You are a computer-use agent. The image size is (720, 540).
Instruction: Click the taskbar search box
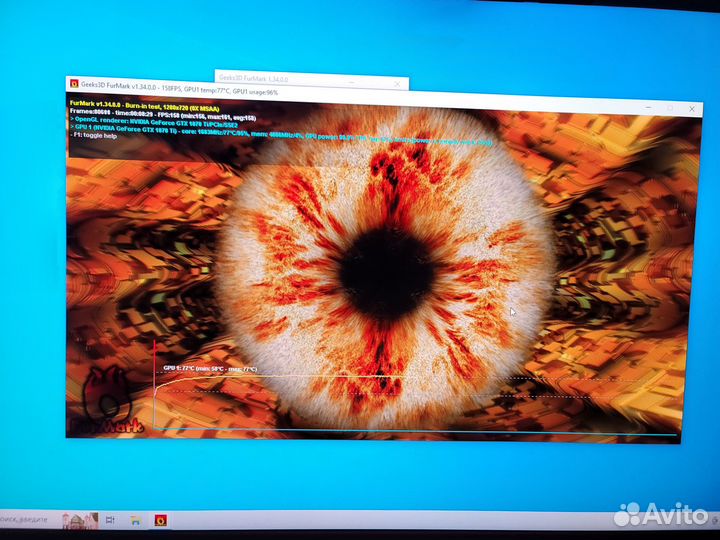pos(30,520)
